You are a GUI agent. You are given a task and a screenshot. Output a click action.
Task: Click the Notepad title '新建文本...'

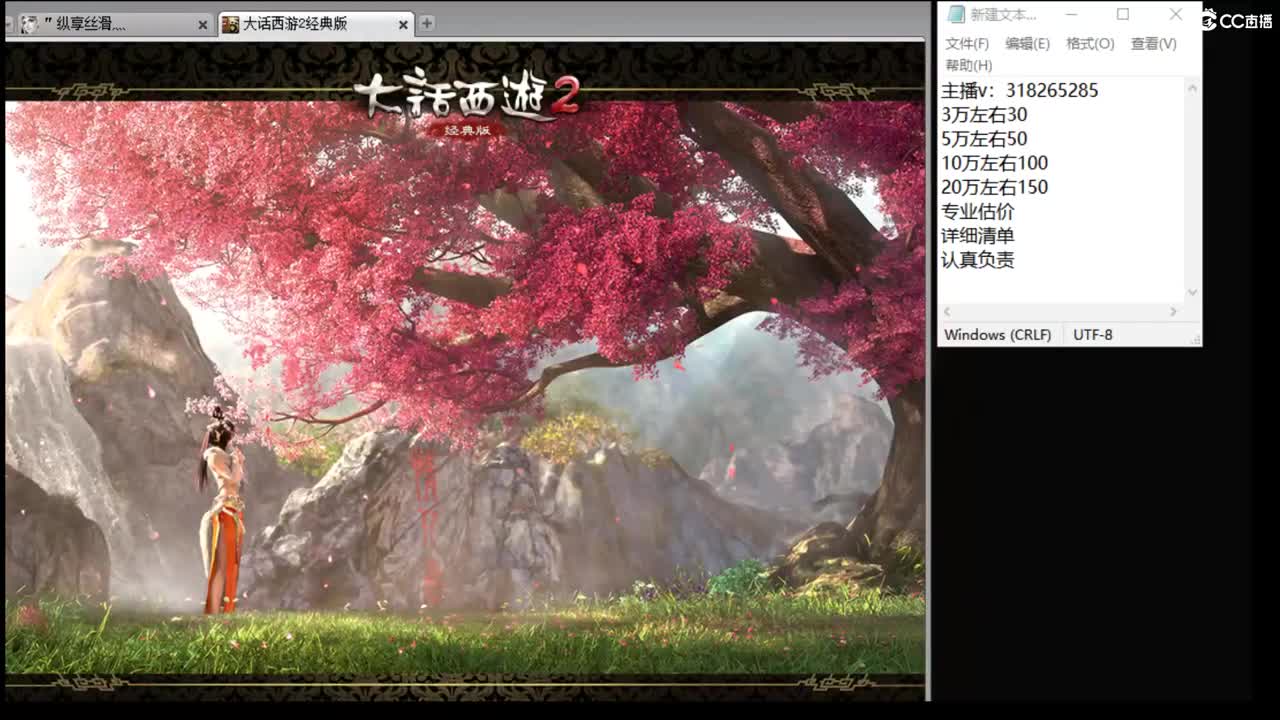coord(1004,15)
